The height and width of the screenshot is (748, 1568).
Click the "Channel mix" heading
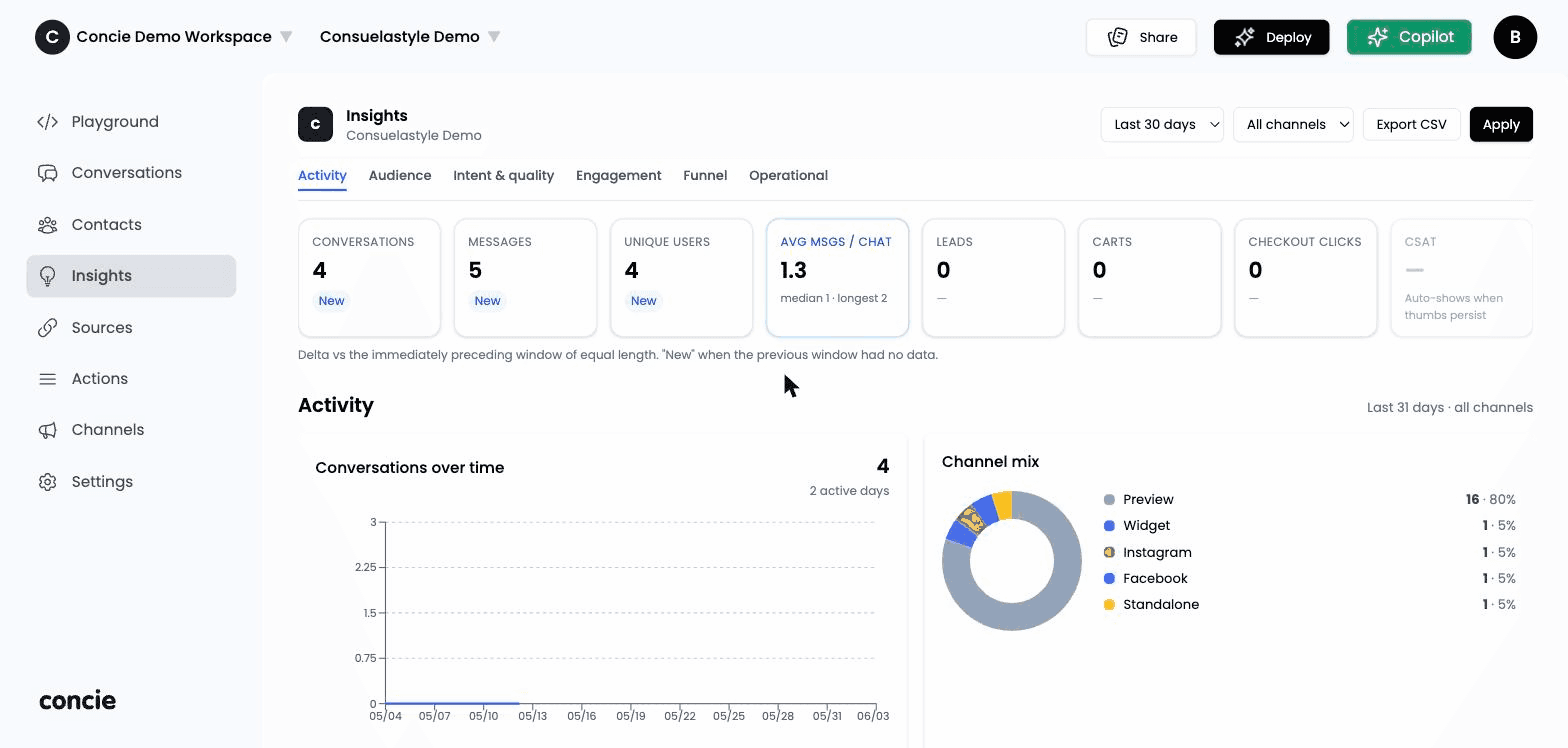990,461
